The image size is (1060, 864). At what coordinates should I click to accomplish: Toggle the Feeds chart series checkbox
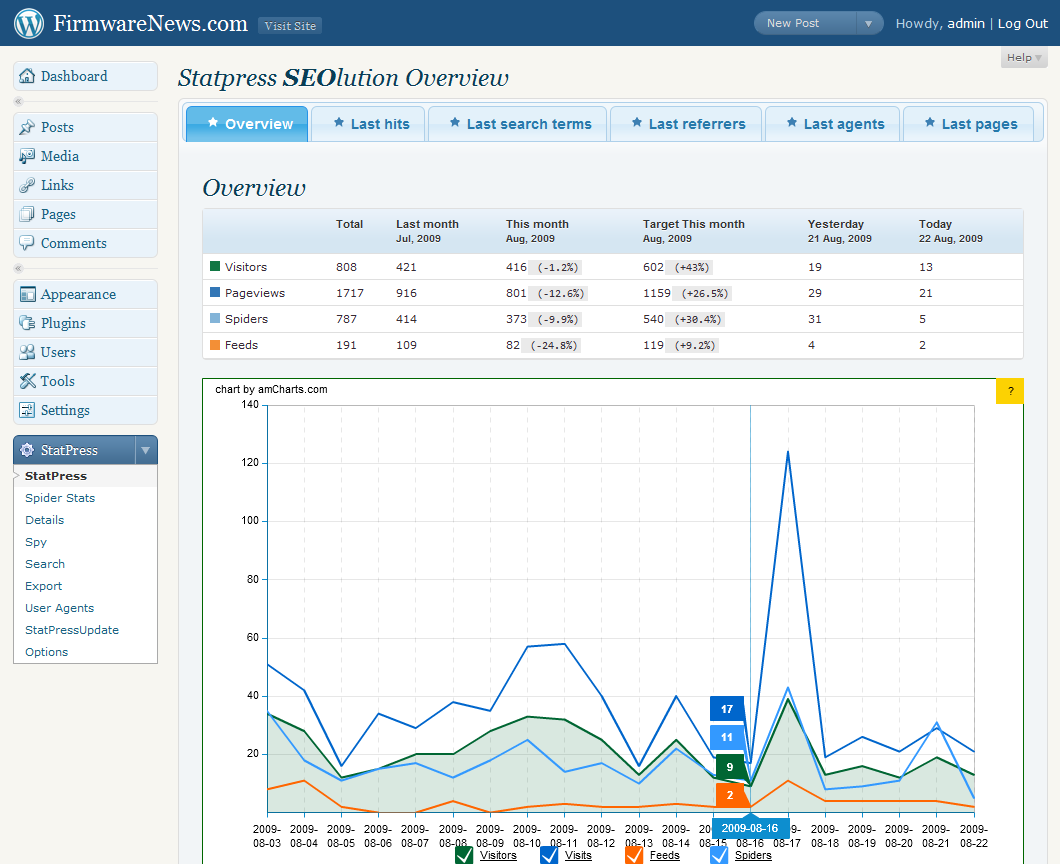coord(634,855)
